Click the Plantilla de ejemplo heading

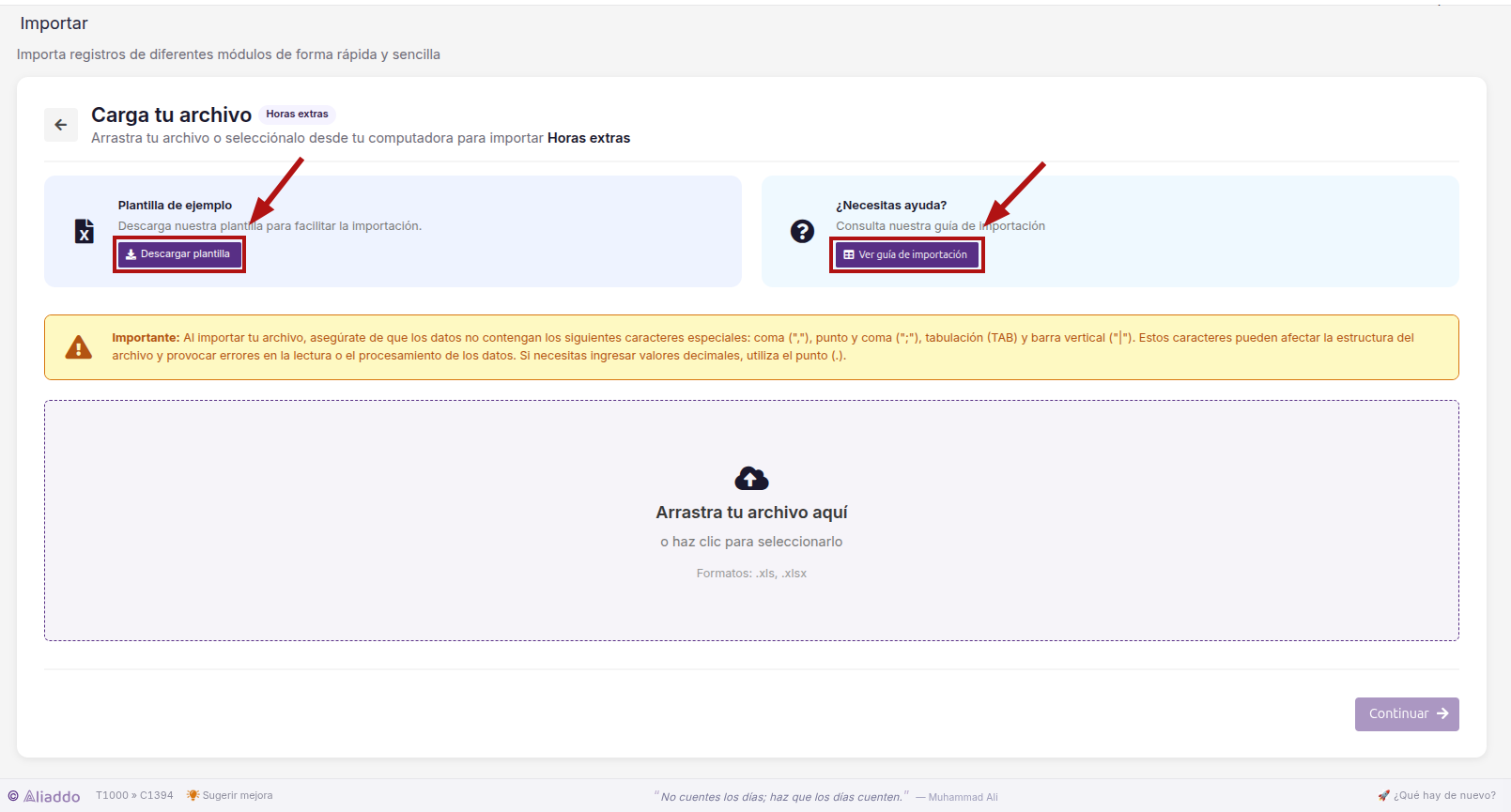tap(175, 206)
